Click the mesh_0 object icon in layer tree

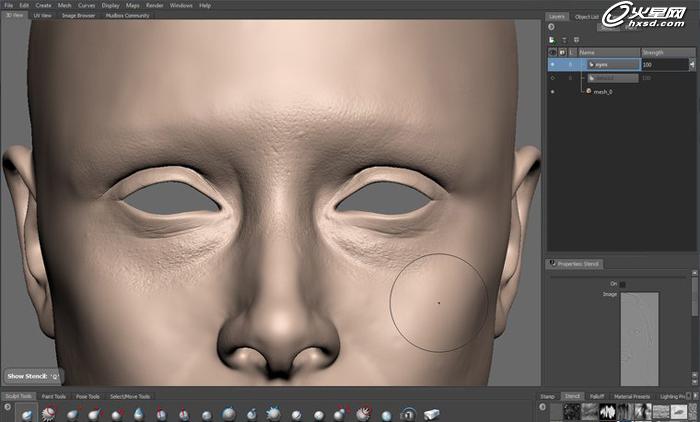[589, 91]
